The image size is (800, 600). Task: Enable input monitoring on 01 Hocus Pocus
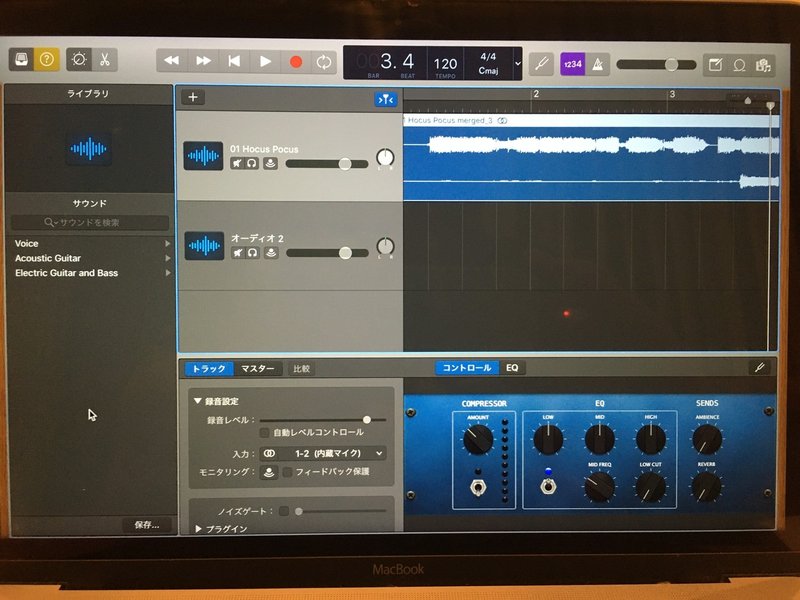point(270,163)
